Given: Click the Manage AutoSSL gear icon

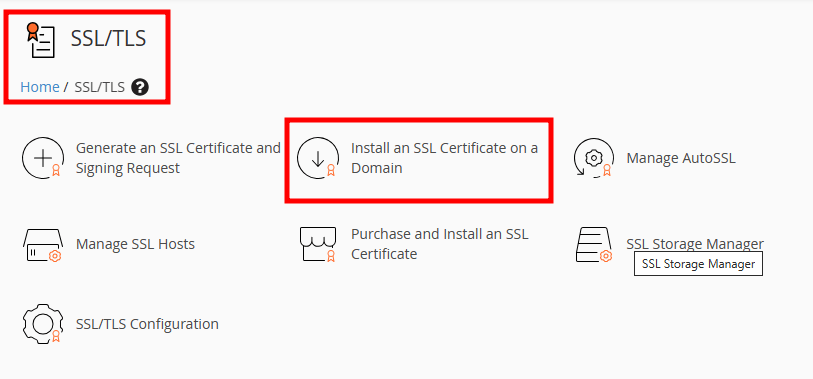Looking at the screenshot, I should [x=593, y=158].
